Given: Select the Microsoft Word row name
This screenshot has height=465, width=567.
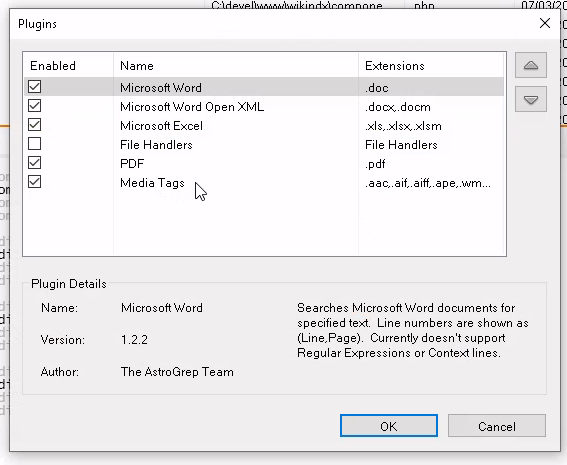Looking at the screenshot, I should (161, 88).
